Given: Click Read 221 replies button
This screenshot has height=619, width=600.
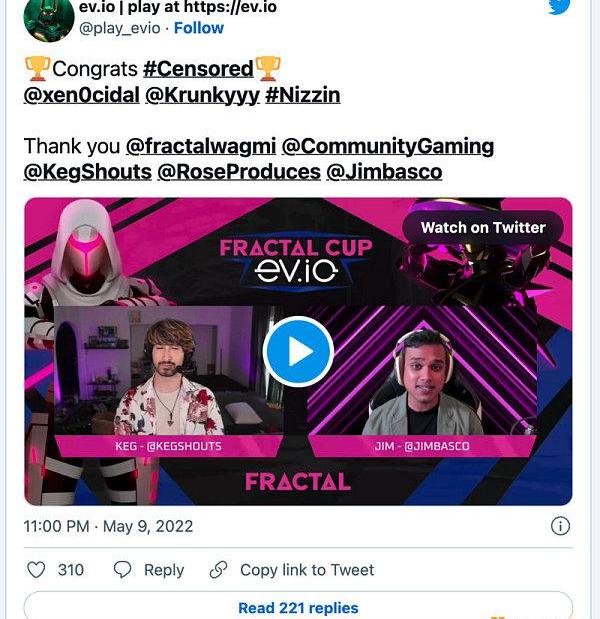Looking at the screenshot, I should click(298, 606).
